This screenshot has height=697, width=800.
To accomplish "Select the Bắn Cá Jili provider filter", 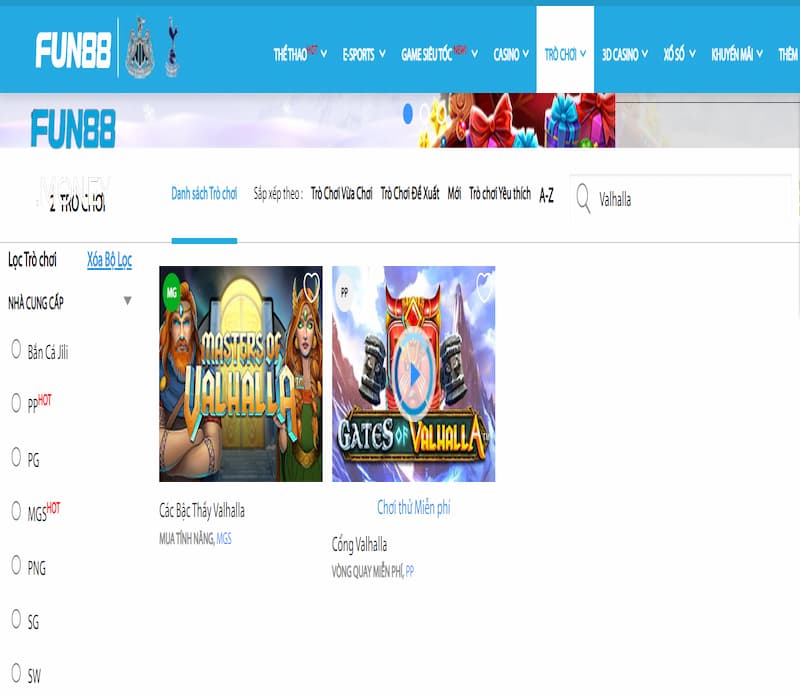I will tap(16, 349).
